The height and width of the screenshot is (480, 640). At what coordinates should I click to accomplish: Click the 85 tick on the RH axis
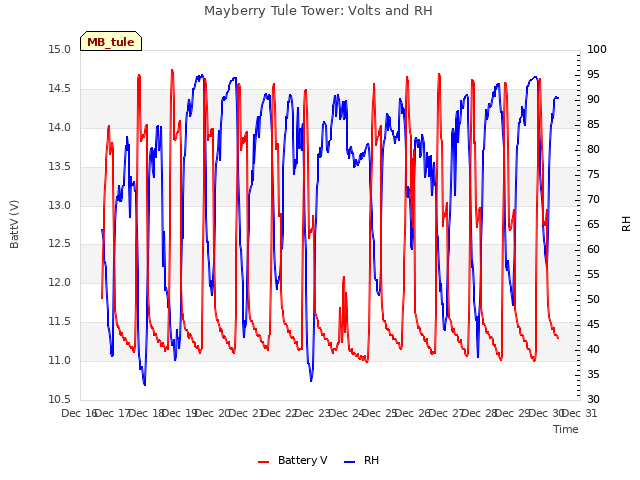coord(593,124)
